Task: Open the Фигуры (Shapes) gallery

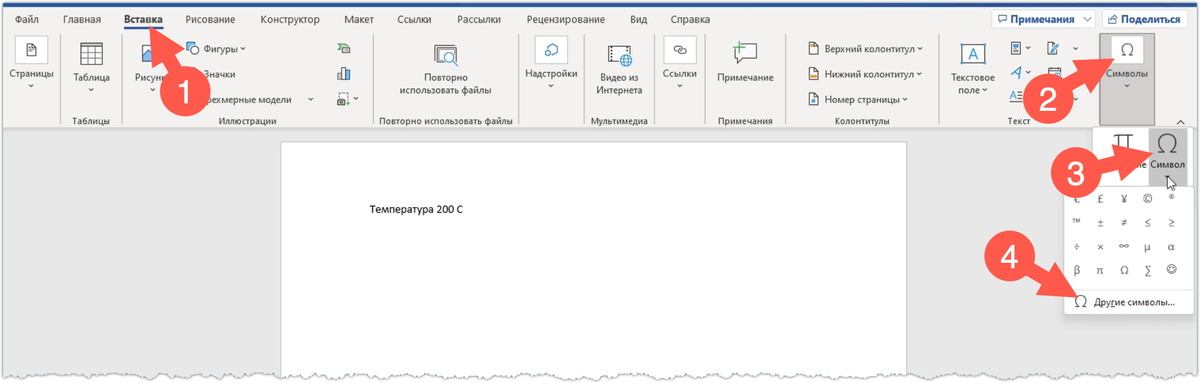Action: pyautogui.click(x=216, y=48)
